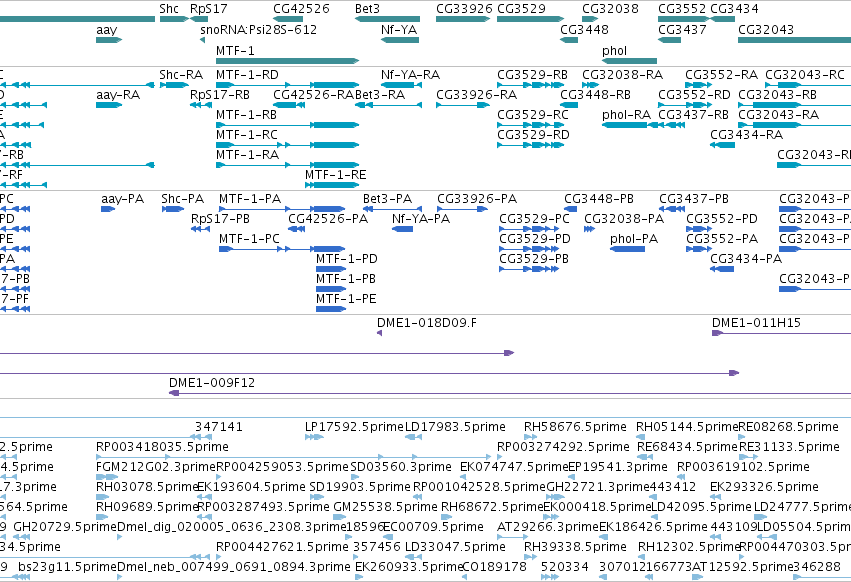This screenshot has height=582, width=851.
Task: Click the MTF-1-RB transcript label
Action: [x=246, y=115]
